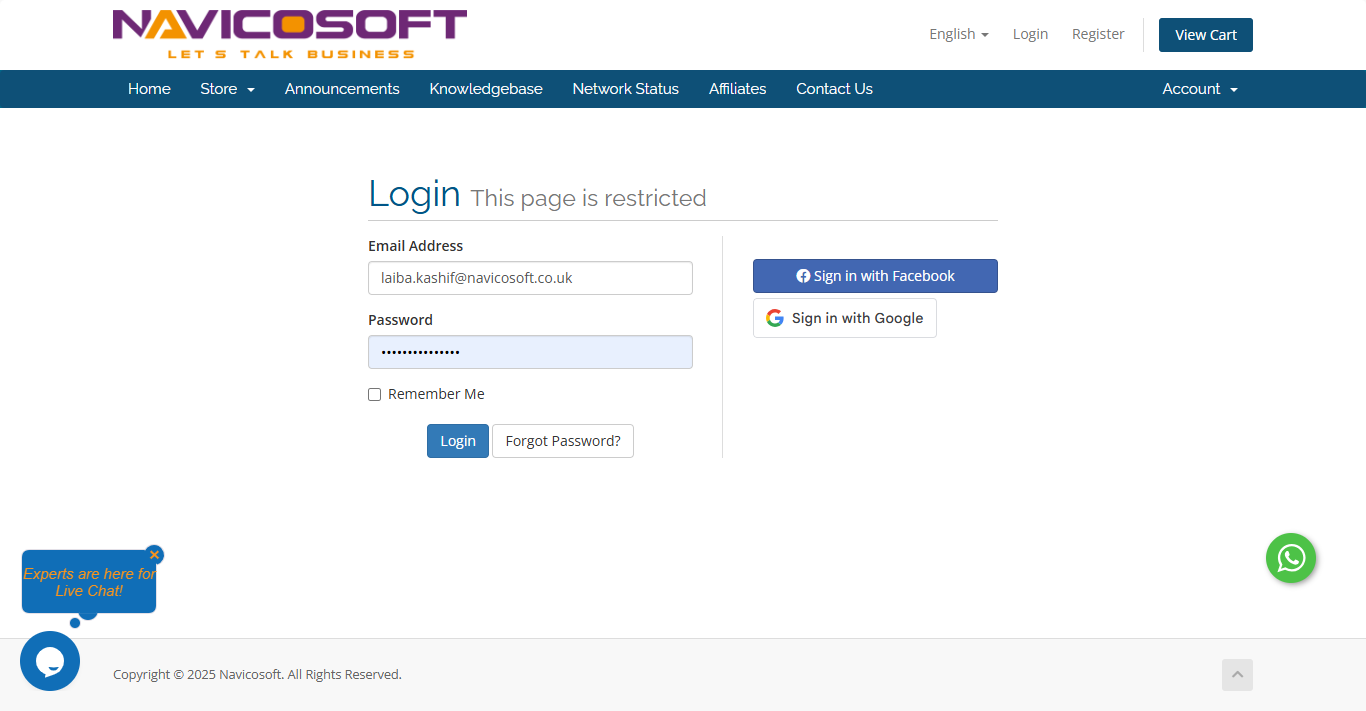Image resolution: width=1366 pixels, height=711 pixels.
Task: Click the scroll-to-top arrow icon
Action: click(1237, 675)
